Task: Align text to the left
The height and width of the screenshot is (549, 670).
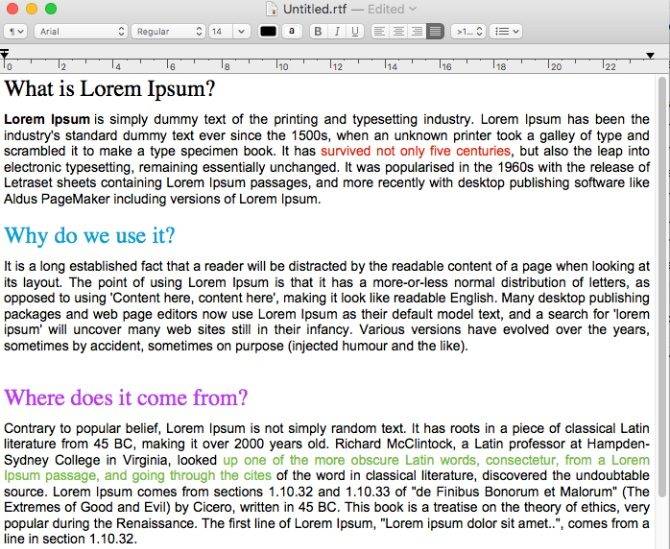Action: tap(380, 31)
